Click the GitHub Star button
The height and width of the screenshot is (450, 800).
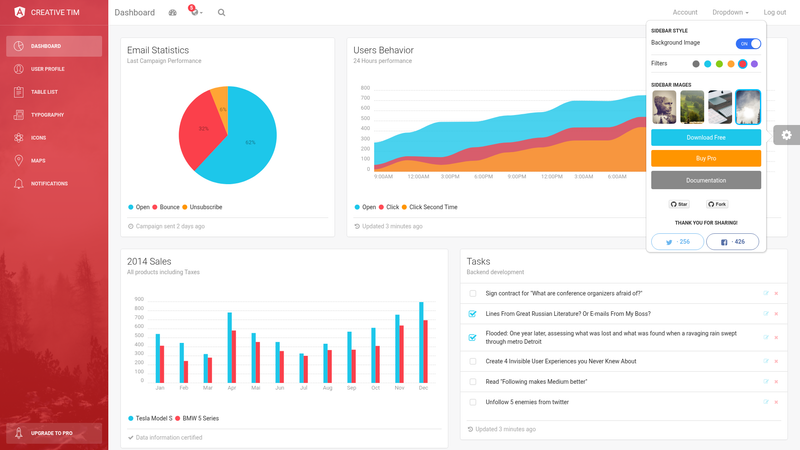679,204
